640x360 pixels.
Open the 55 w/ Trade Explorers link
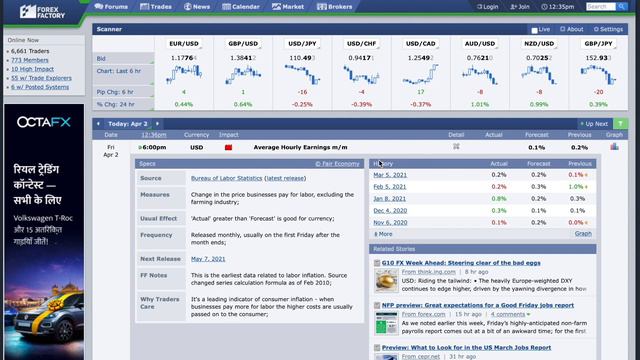(41, 78)
